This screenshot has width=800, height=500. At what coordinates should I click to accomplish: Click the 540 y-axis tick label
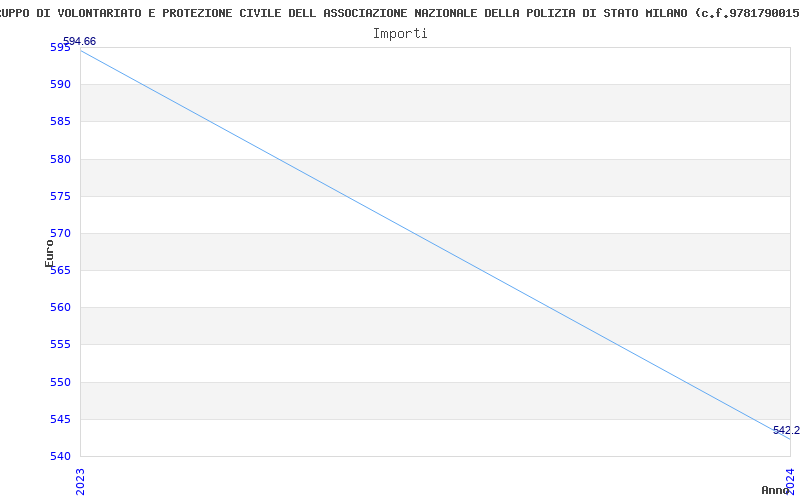(x=61, y=456)
